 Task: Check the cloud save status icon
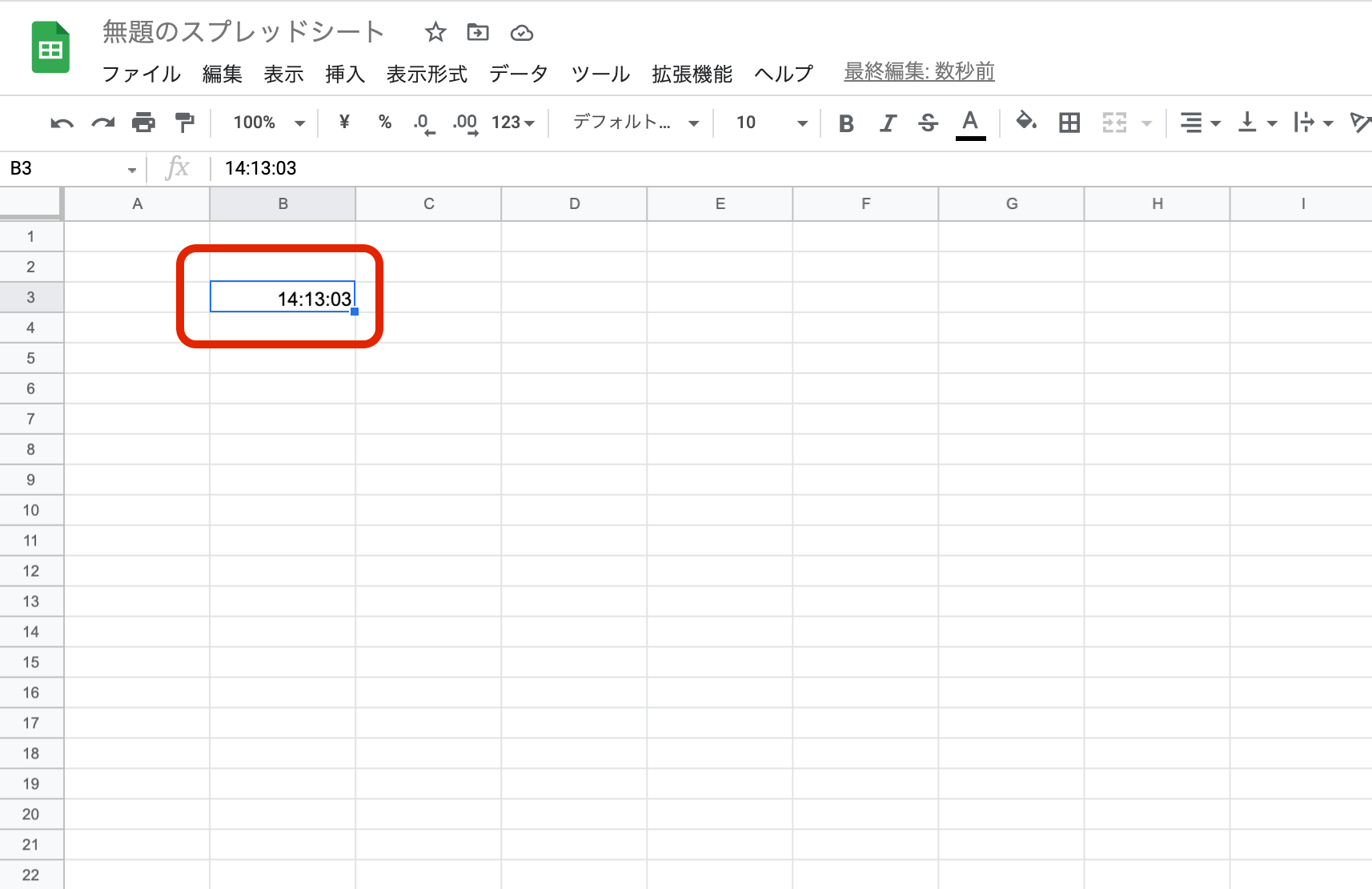[x=522, y=33]
